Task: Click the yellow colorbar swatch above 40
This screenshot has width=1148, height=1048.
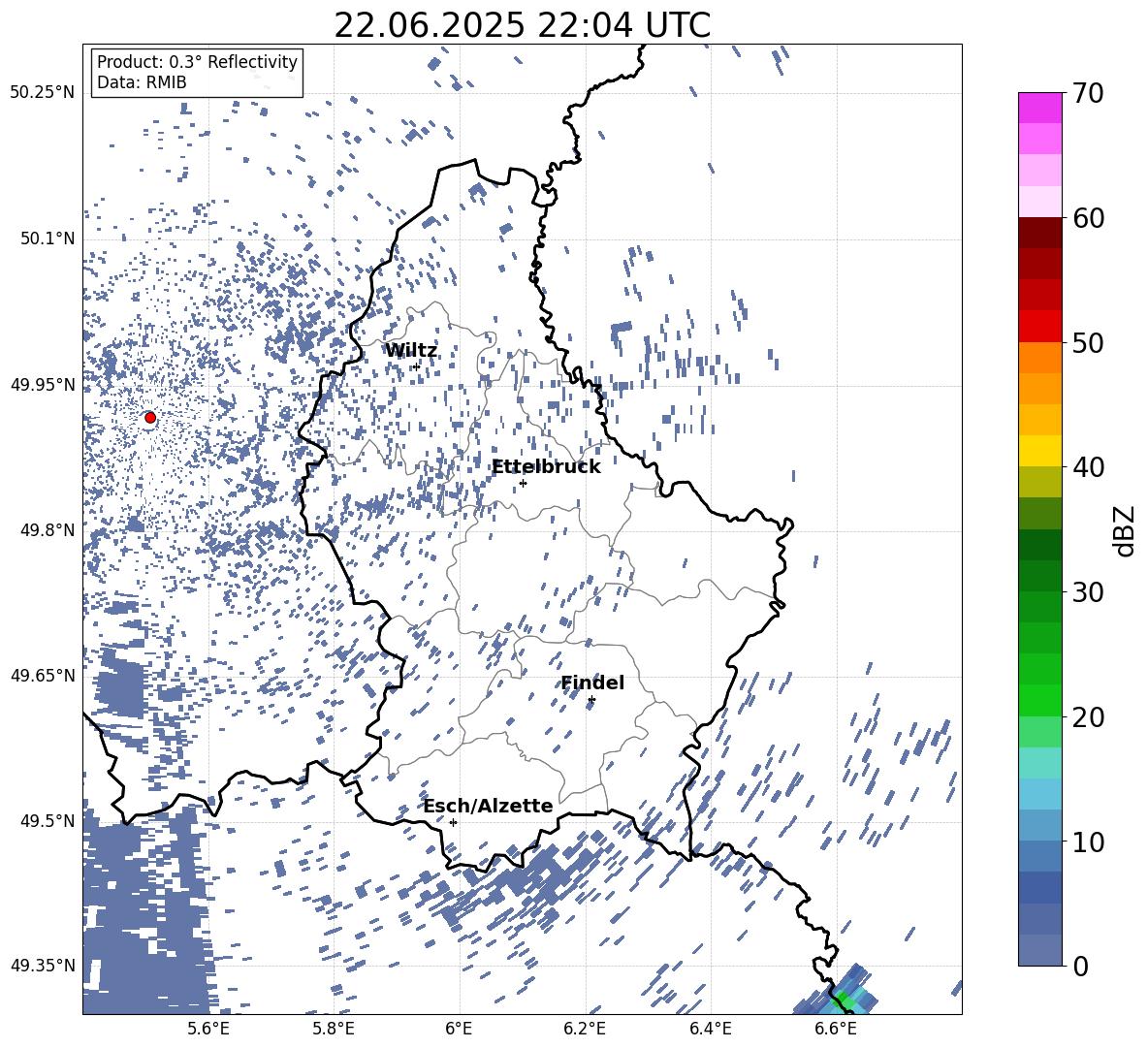Action: click(1039, 451)
